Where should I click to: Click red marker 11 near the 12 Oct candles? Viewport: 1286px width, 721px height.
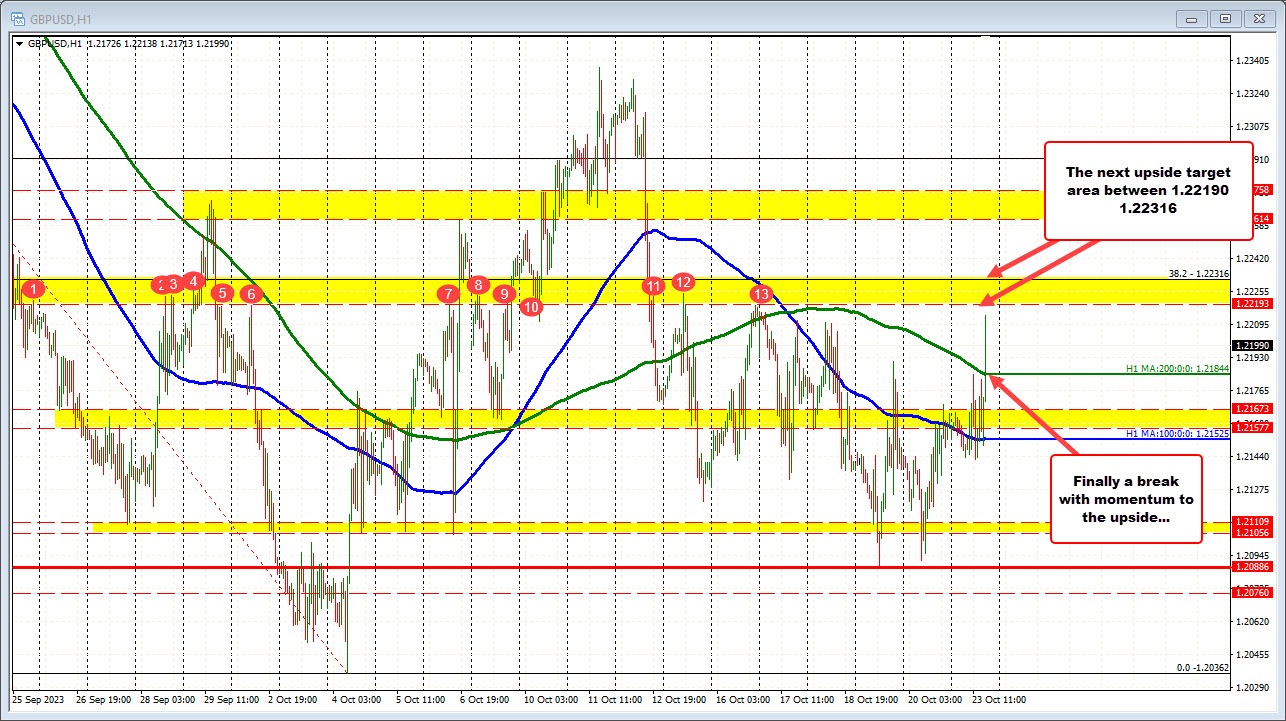[654, 286]
